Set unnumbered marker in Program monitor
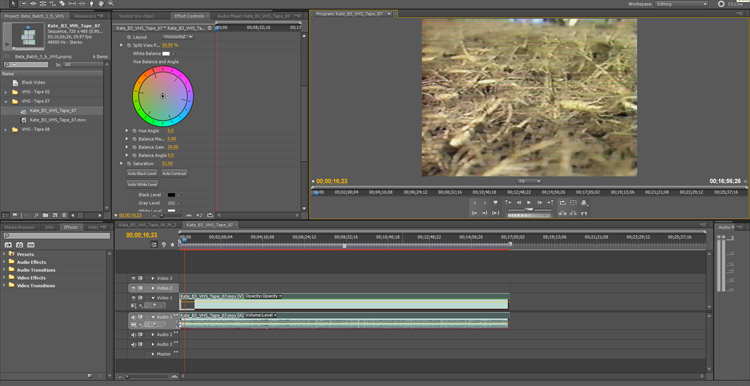 (x=496, y=202)
